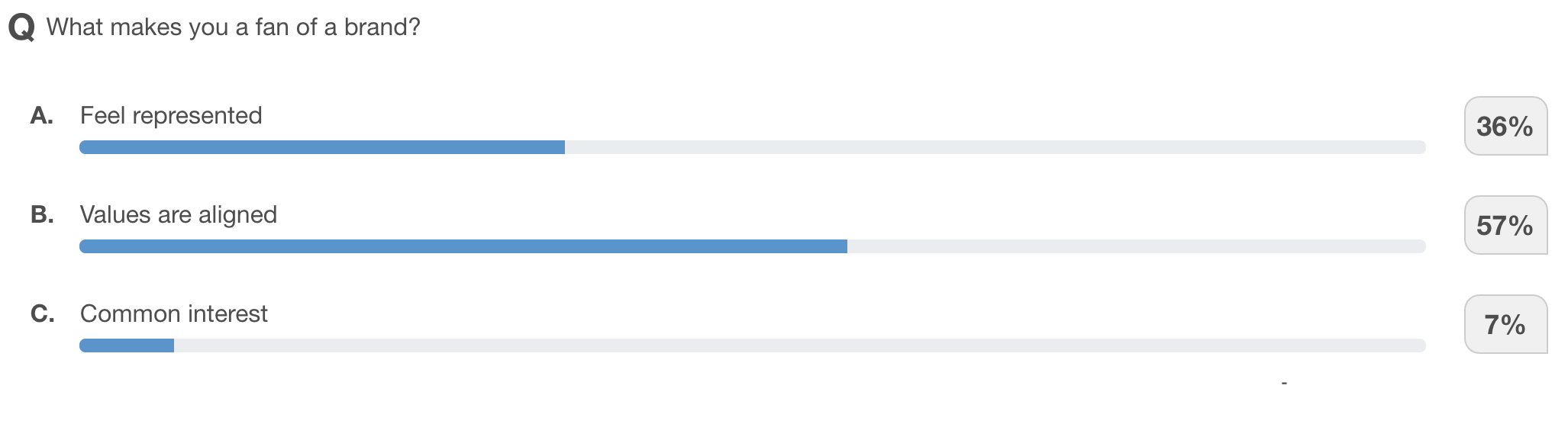Click the 57% result badge
The image size is (1568, 421).
pyautogui.click(x=1505, y=225)
